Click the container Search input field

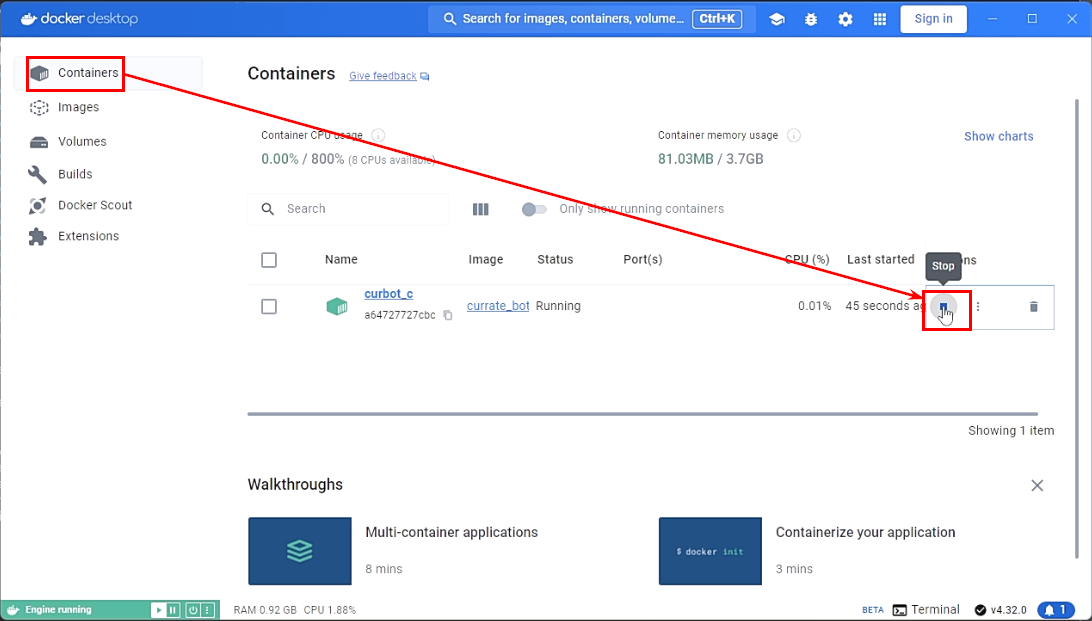coord(360,209)
